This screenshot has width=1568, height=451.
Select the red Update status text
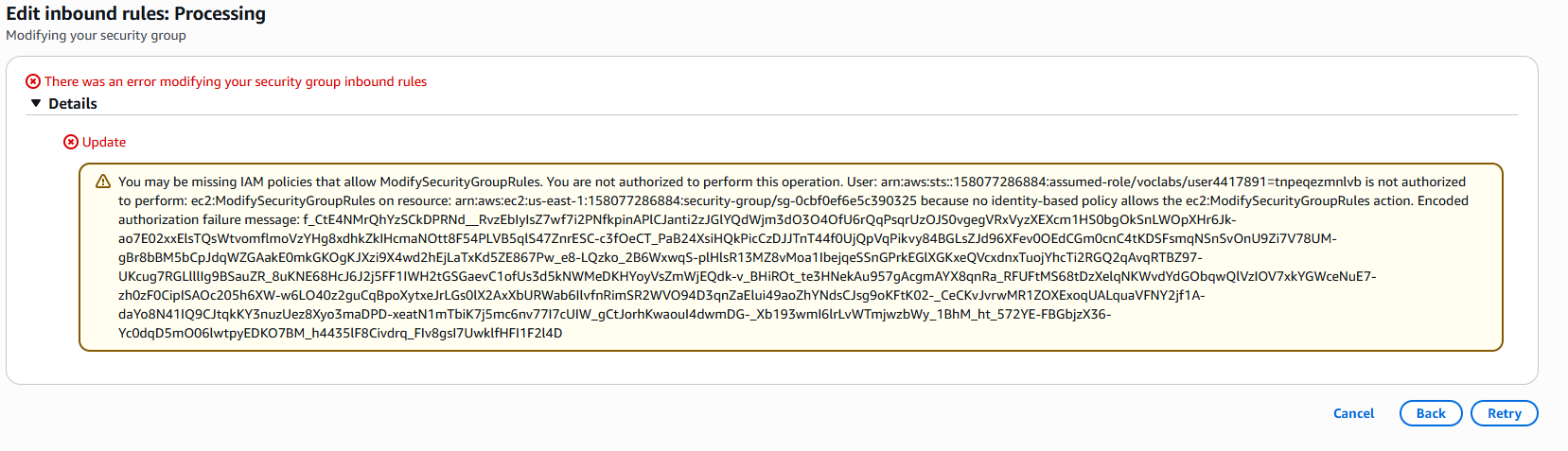pos(104,142)
